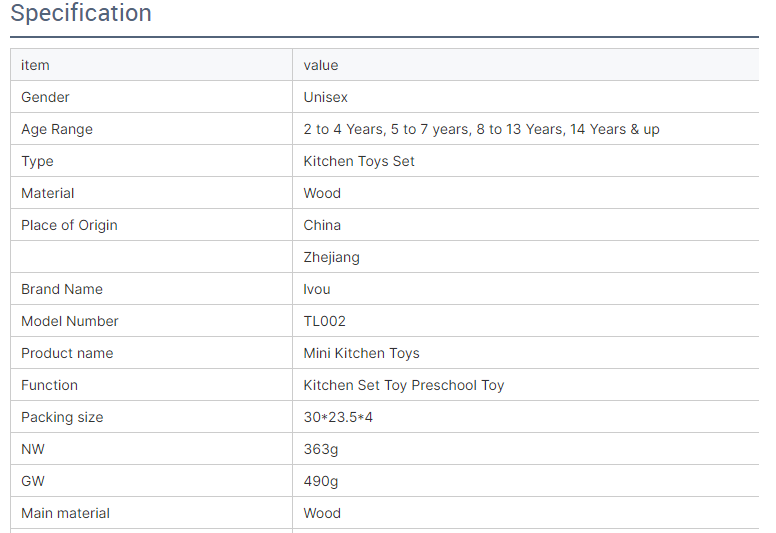The image size is (776, 533).
Task: Click the TL002 model number value
Action: click(x=325, y=321)
